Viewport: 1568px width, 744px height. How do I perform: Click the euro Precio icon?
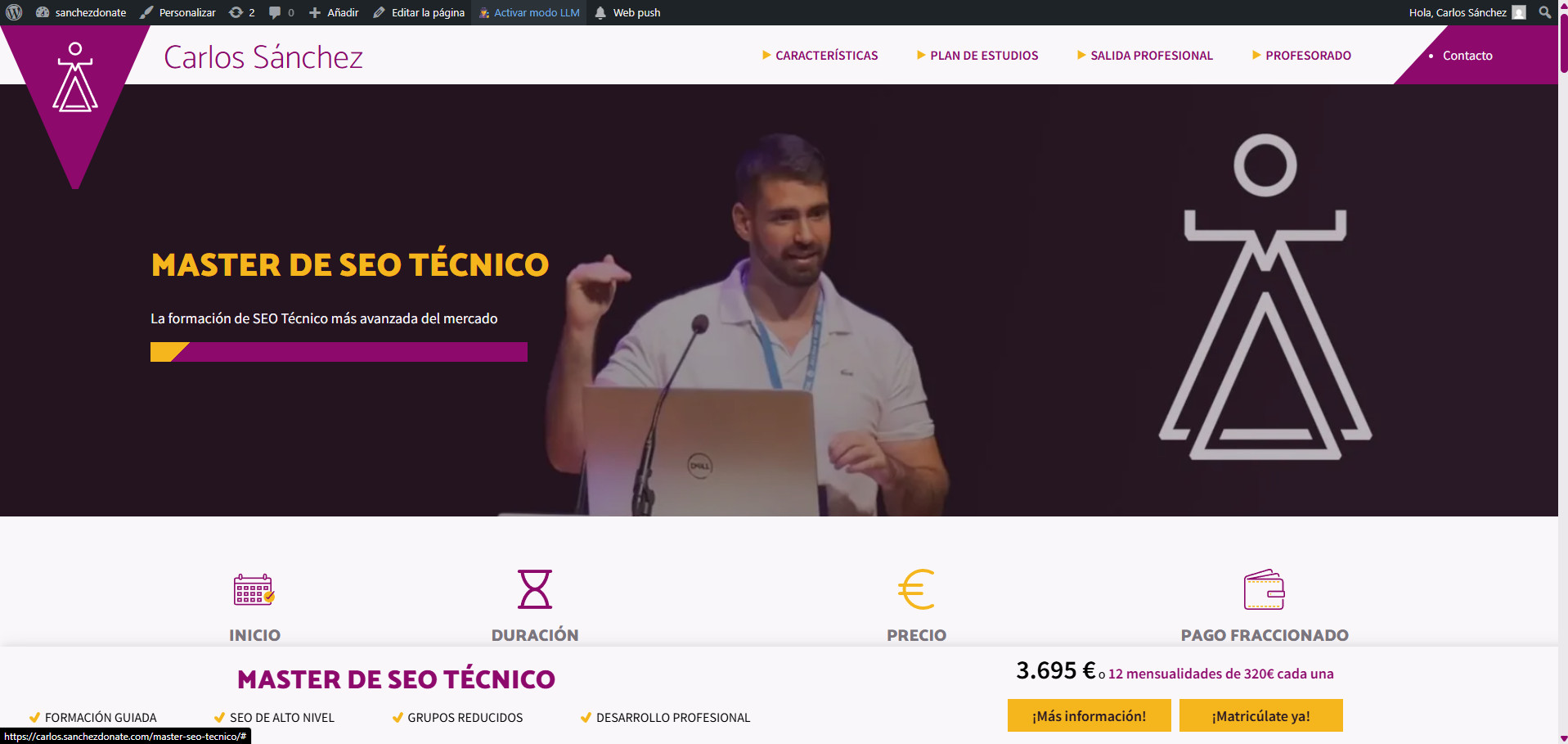point(916,589)
